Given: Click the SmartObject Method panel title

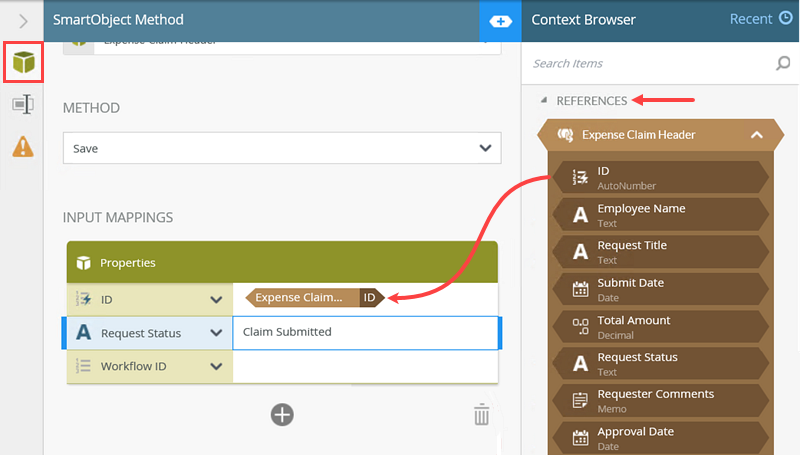Looking at the screenshot, I should [118, 19].
